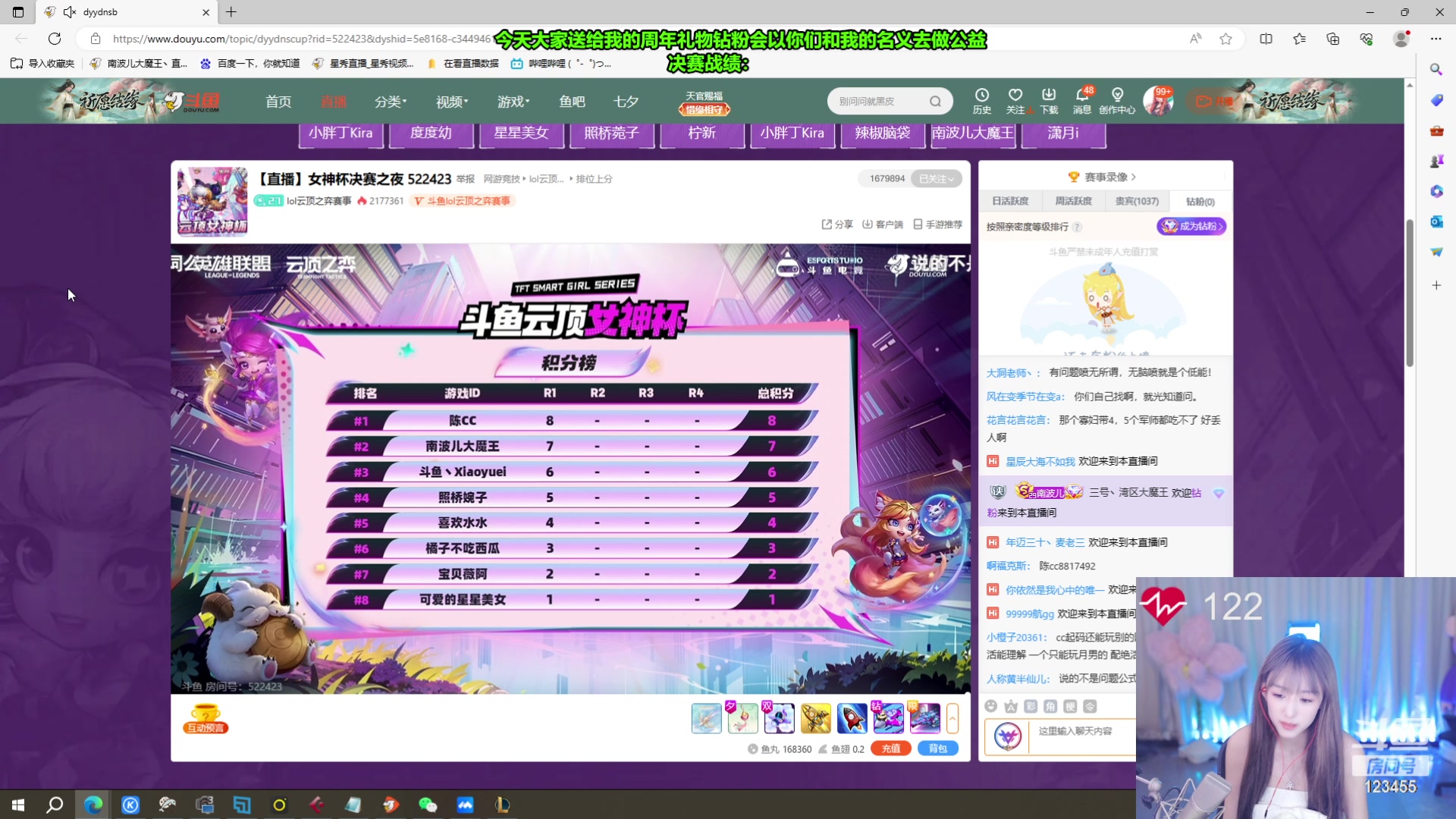
Task: Click the 首页 nav item
Action: pyautogui.click(x=278, y=102)
